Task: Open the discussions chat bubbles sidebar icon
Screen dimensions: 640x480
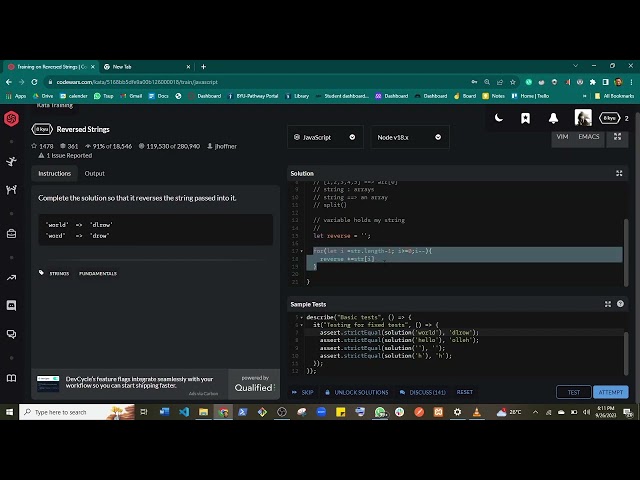Action: coord(11,334)
